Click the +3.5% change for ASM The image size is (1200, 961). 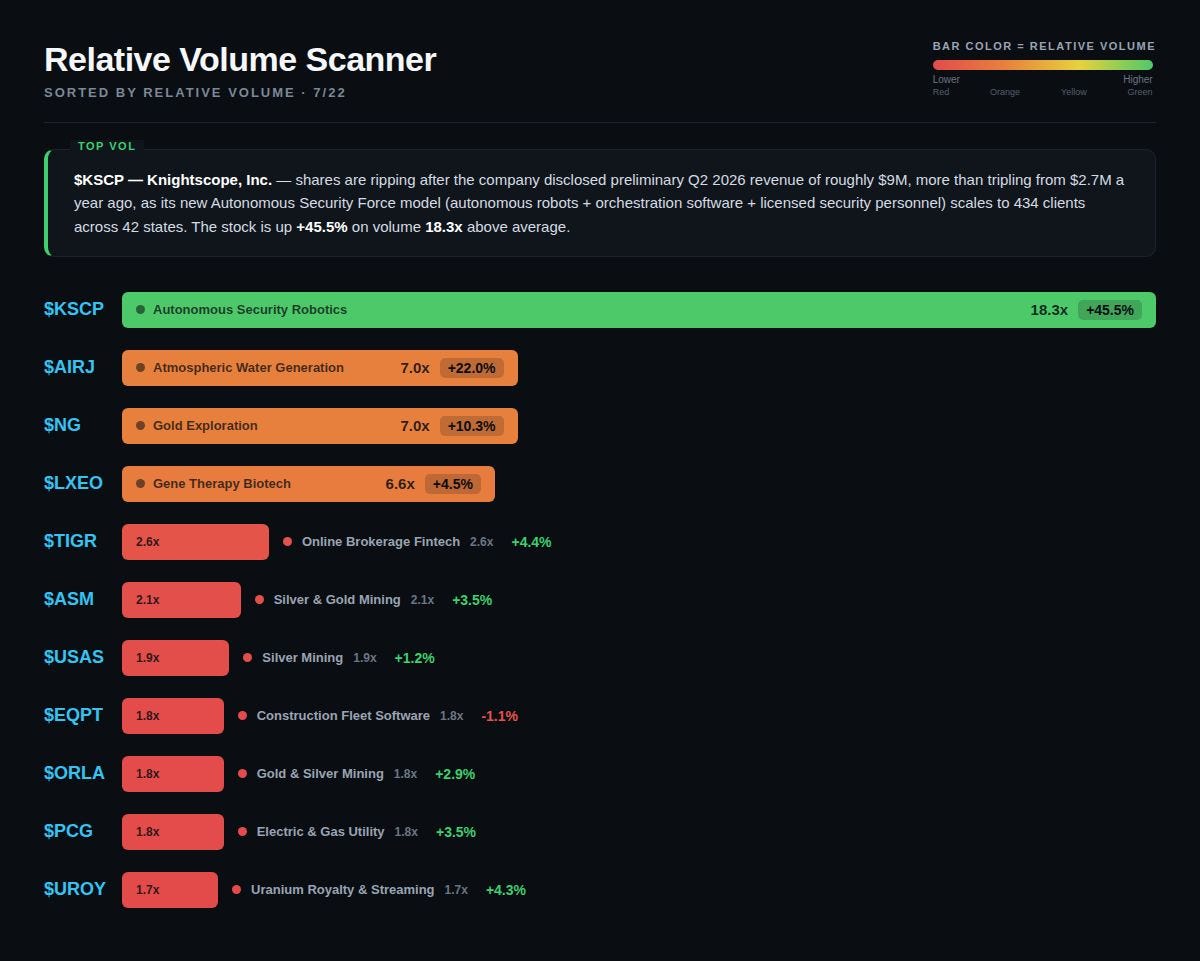472,600
